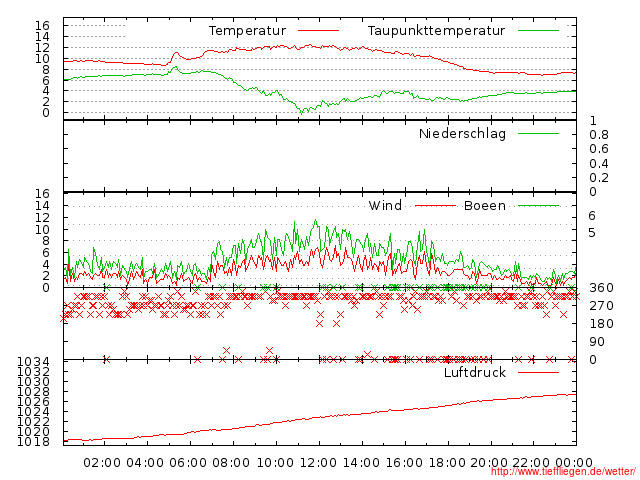Click the 180 wind direction axis value
This screenshot has width=640, height=480.
pyautogui.click(x=601, y=324)
